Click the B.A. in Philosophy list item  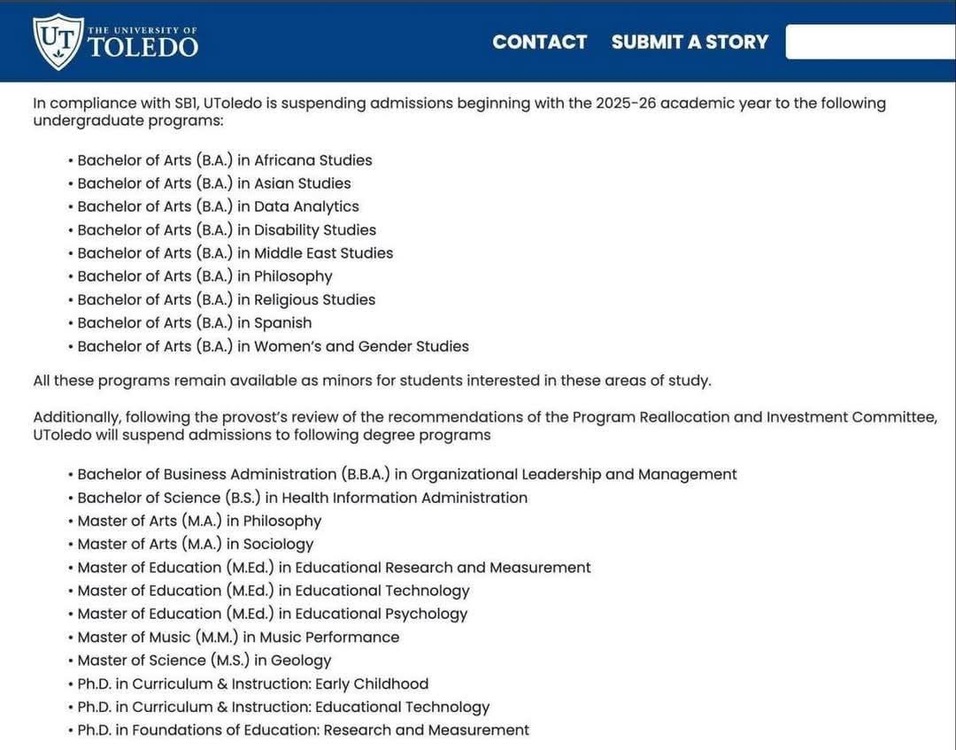tap(204, 276)
